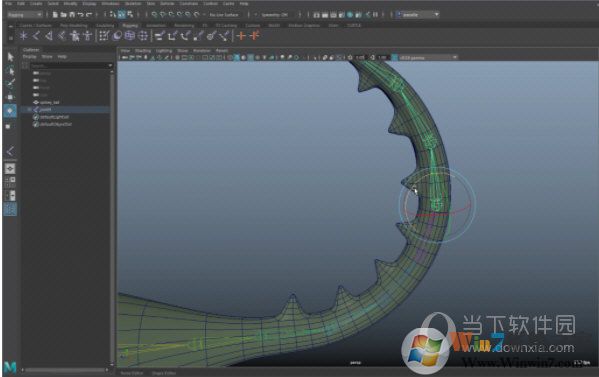Click the Quick Rig human figure icon
This screenshot has width=599, height=377.
click(x=87, y=36)
